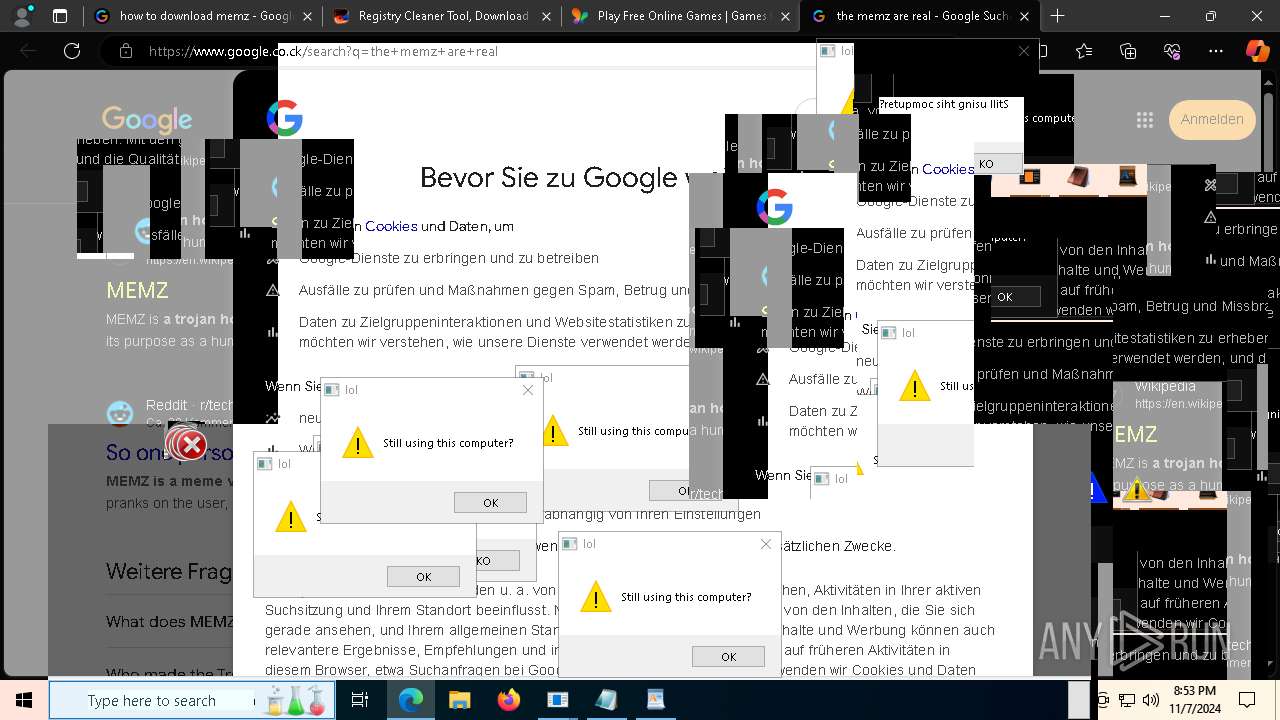Open Edge favorites star icon
This screenshot has width=1280, height=720.
(x=1084, y=51)
